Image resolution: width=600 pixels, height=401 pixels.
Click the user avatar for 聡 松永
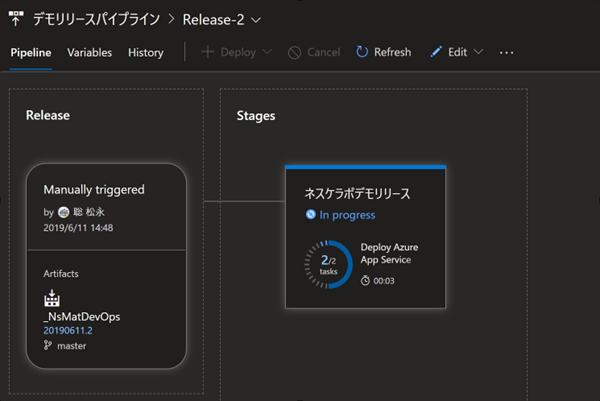click(64, 212)
